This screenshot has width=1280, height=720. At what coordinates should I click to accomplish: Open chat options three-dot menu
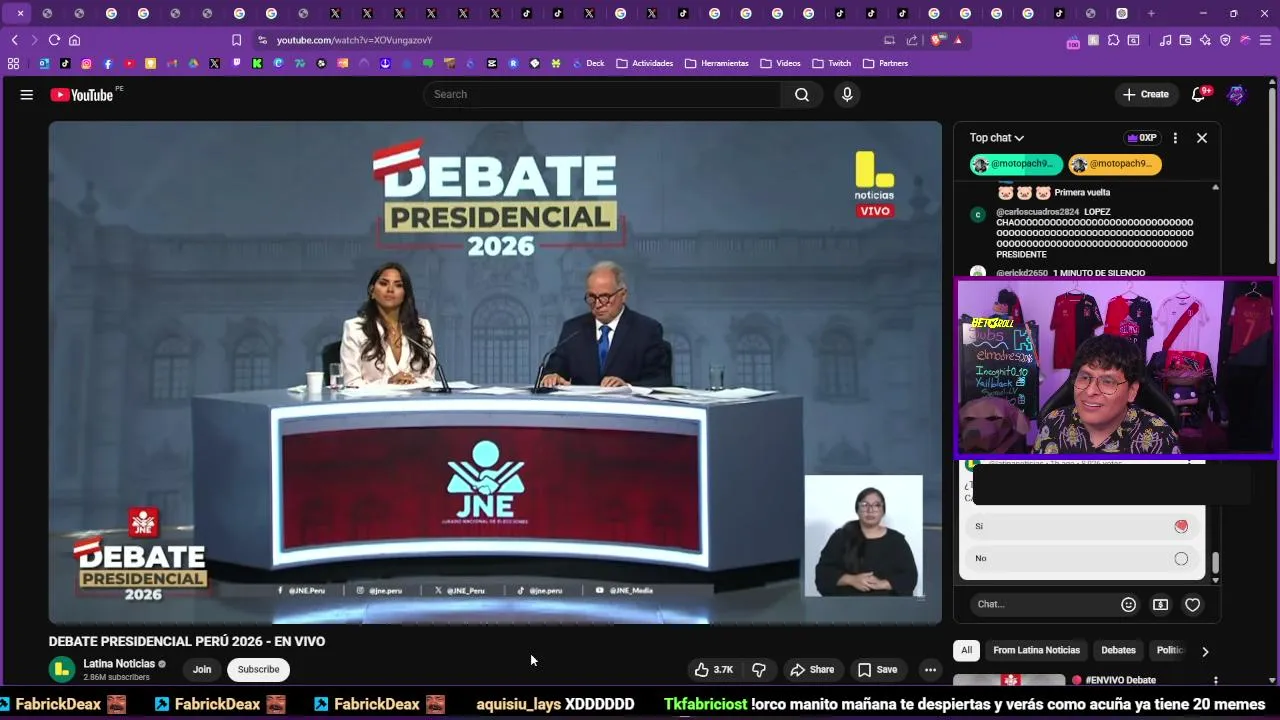[x=1175, y=138]
